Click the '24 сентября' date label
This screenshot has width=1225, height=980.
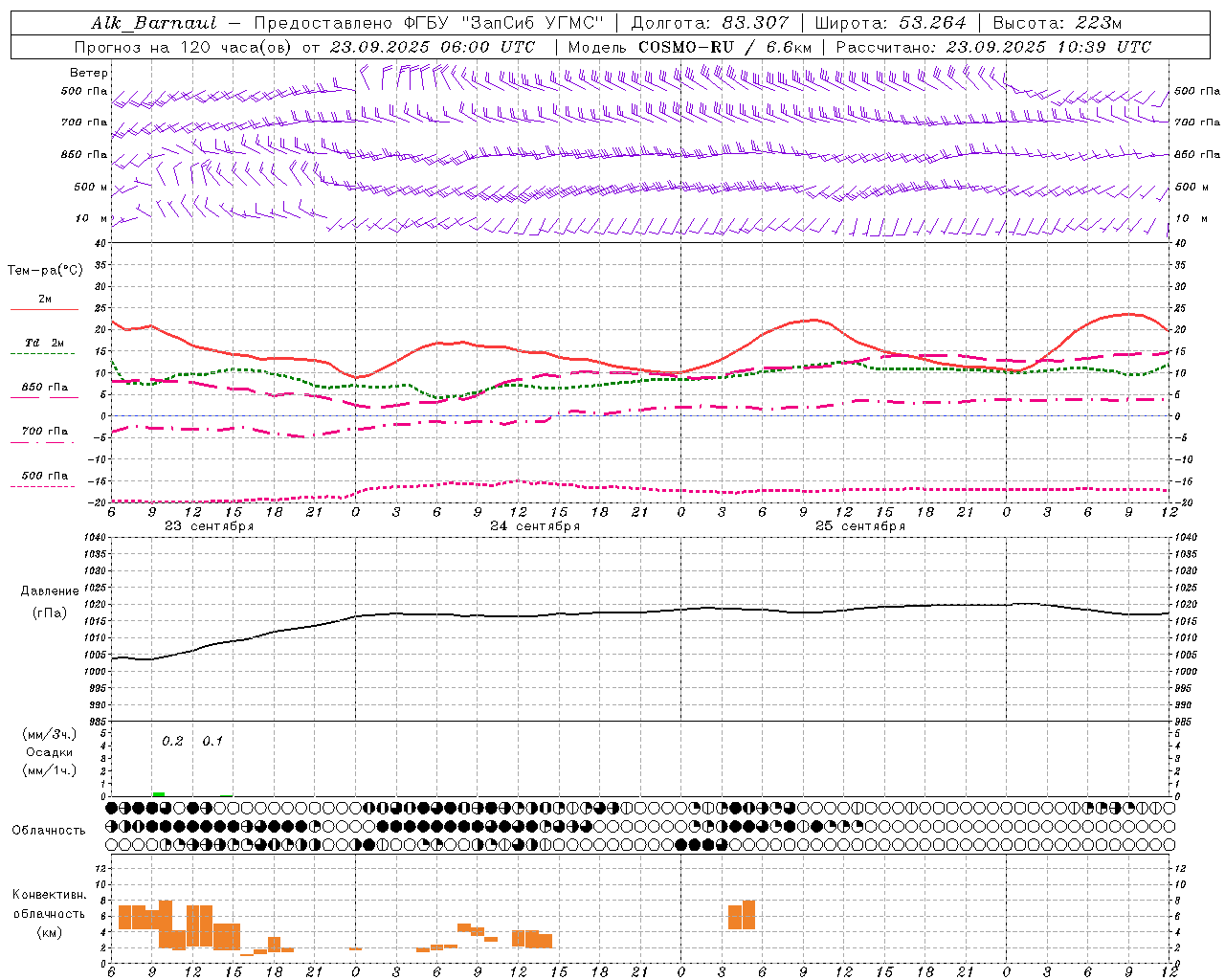[535, 526]
